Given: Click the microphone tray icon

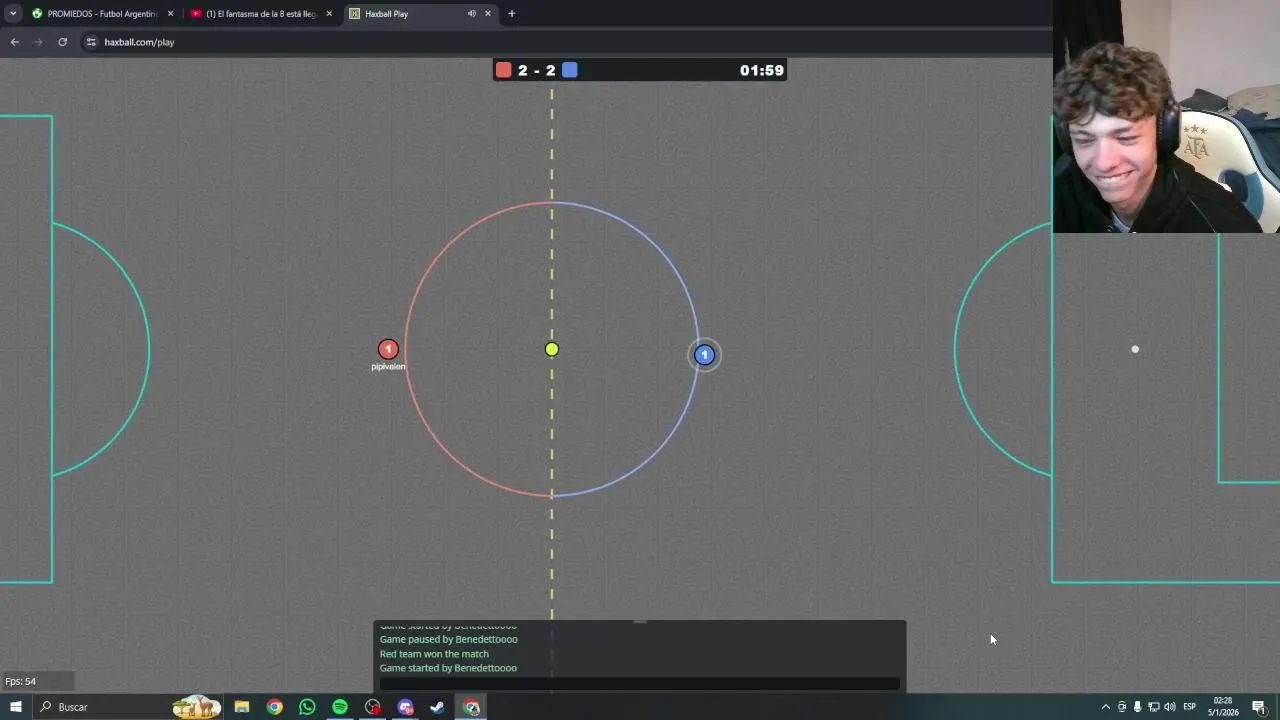Looking at the screenshot, I should point(1137,707).
